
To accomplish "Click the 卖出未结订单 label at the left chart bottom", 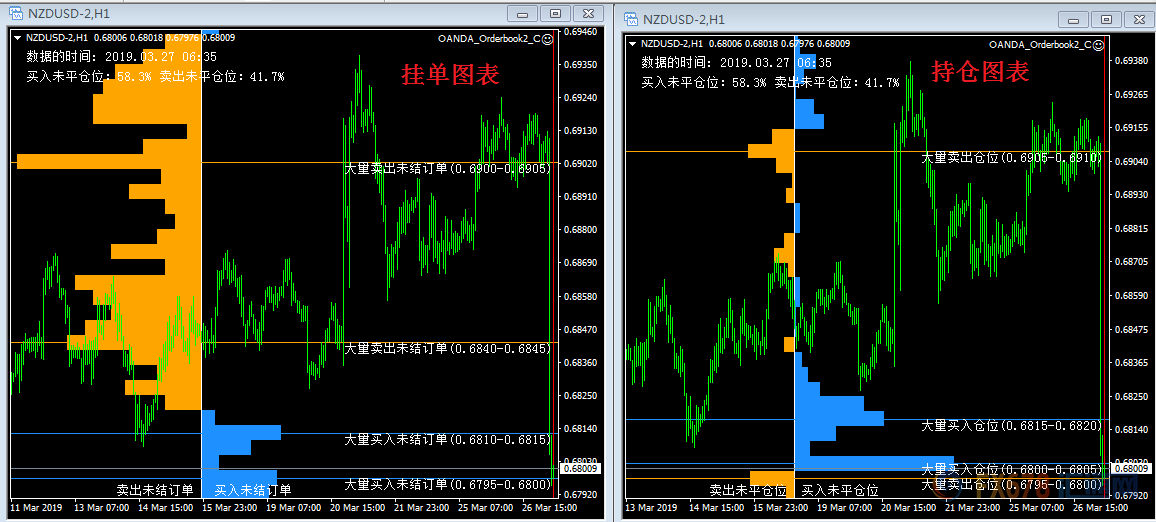I will (x=155, y=490).
